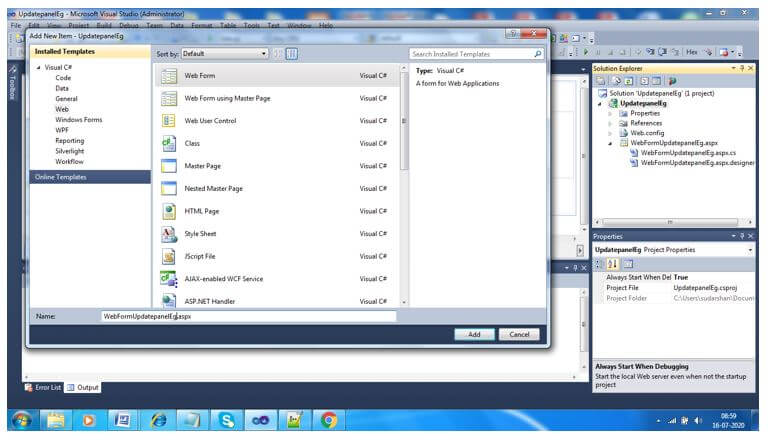The width and height of the screenshot is (773, 441).
Task: Click Start Debugging green arrow in toolbar
Action: tap(586, 52)
